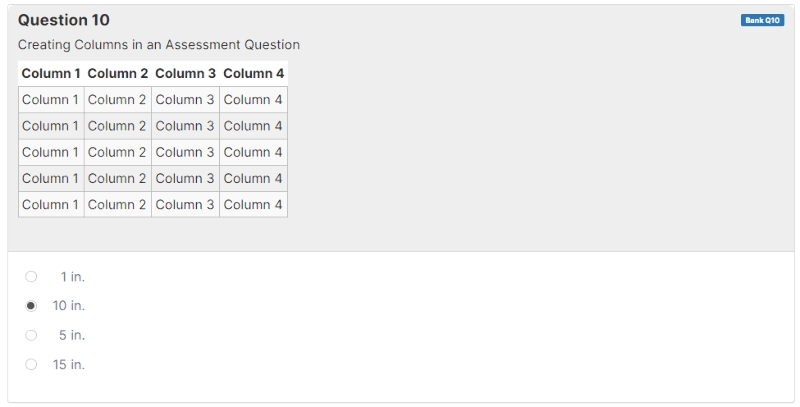Click the Column 2 table header
This screenshot has height=407, width=800.
[x=118, y=73]
